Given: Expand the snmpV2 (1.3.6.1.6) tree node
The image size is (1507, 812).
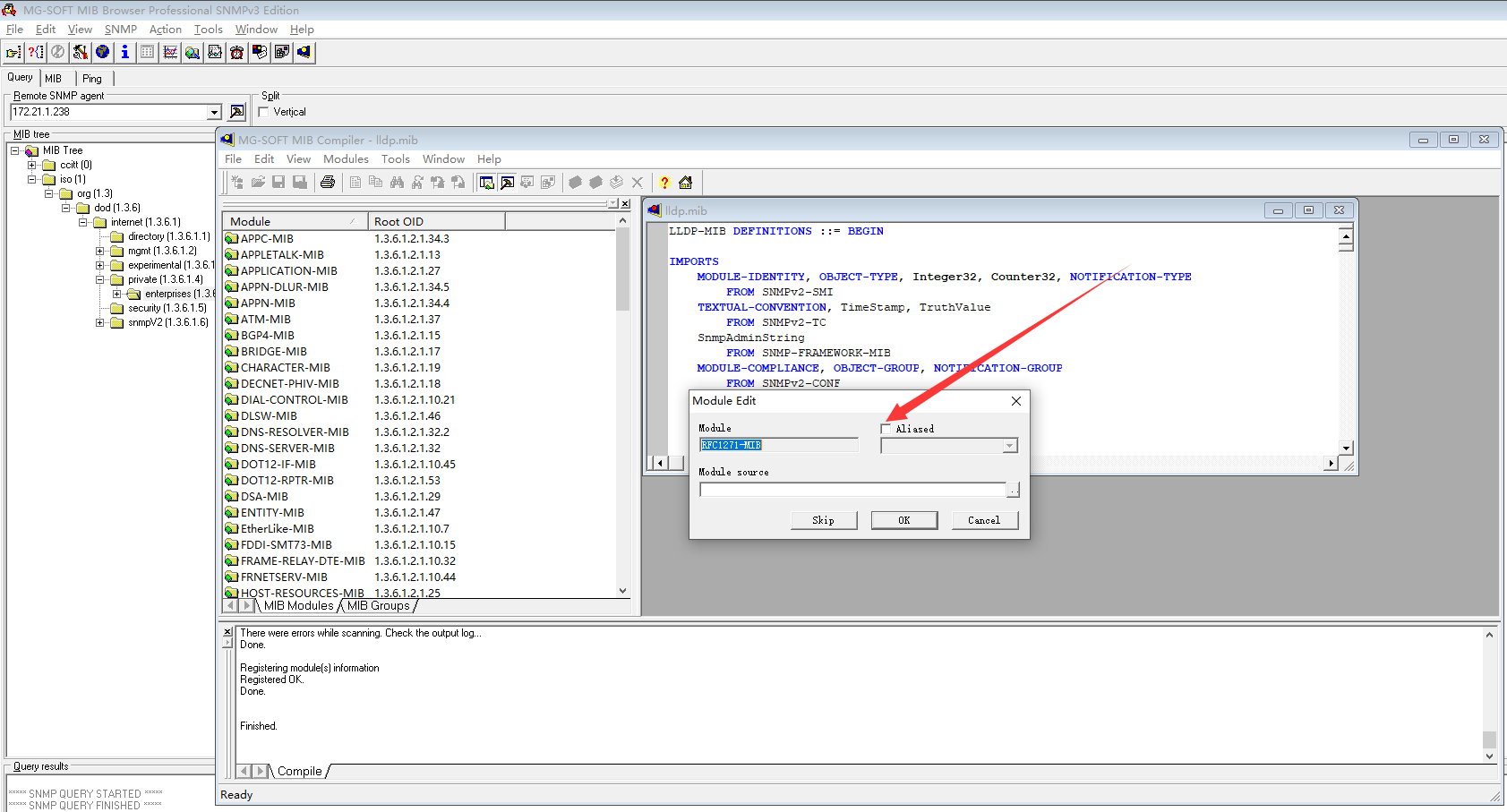Looking at the screenshot, I should 100,322.
